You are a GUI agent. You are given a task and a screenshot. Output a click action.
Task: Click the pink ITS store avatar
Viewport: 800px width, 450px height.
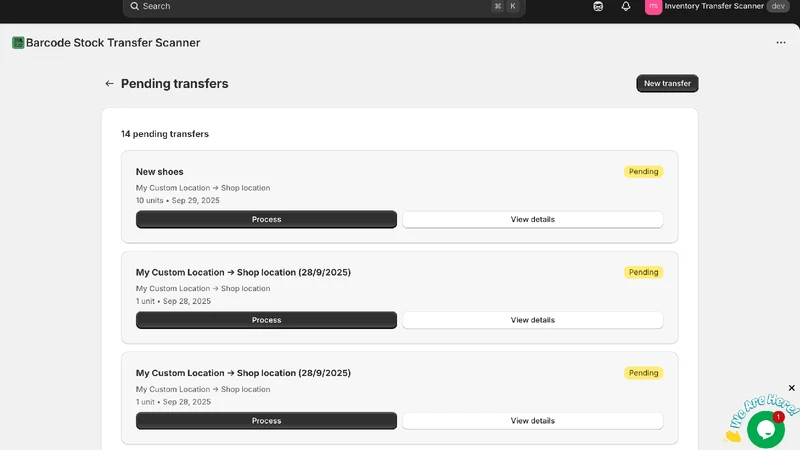[653, 7]
